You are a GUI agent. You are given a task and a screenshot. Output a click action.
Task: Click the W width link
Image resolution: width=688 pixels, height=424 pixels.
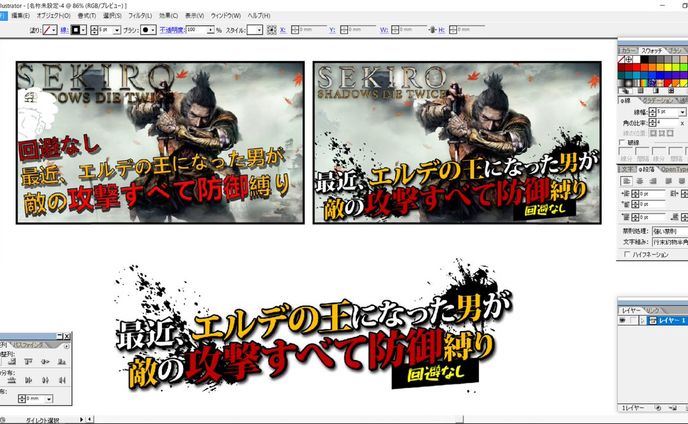(384, 30)
